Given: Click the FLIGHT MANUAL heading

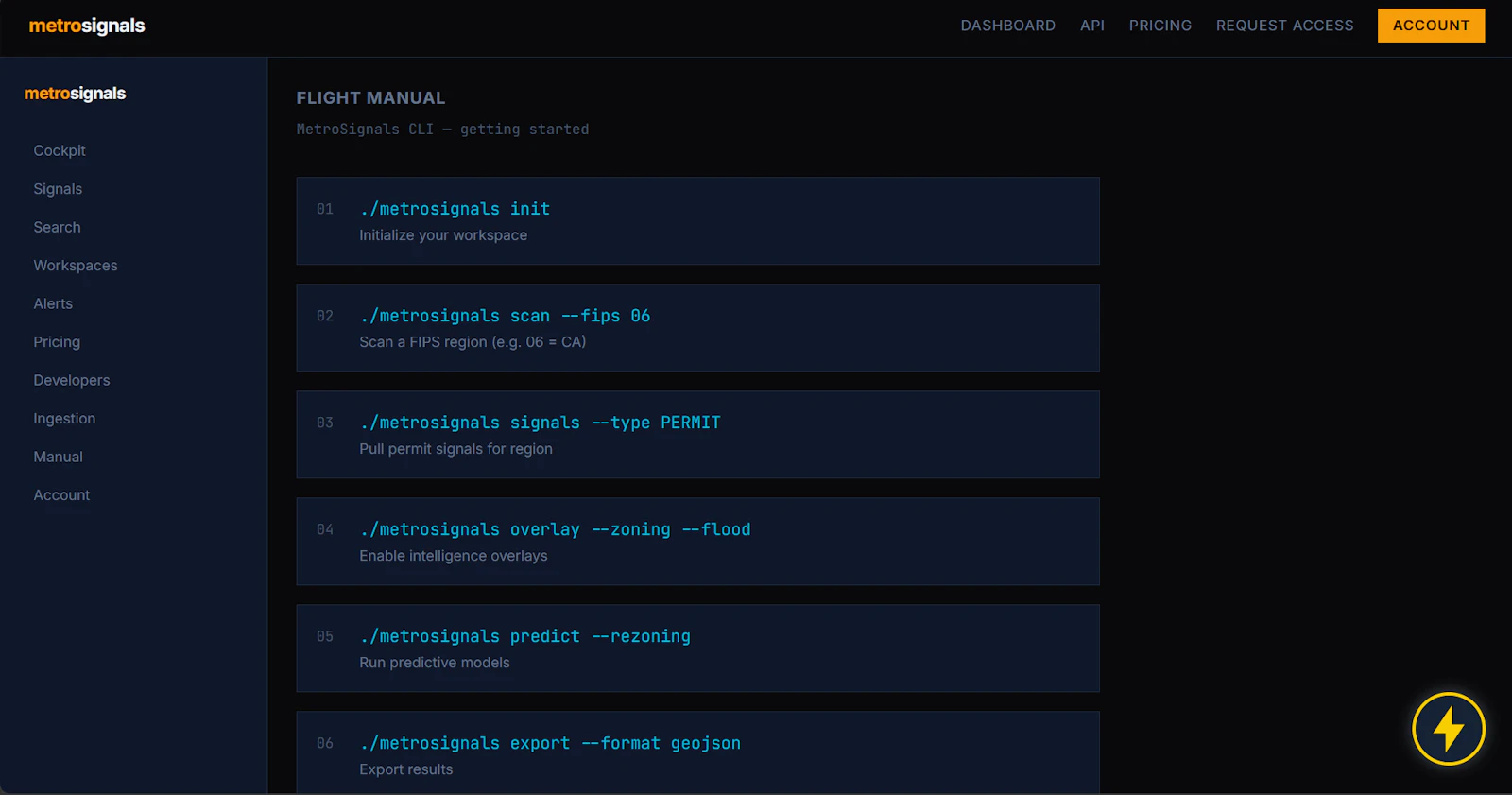Looking at the screenshot, I should tap(370, 98).
